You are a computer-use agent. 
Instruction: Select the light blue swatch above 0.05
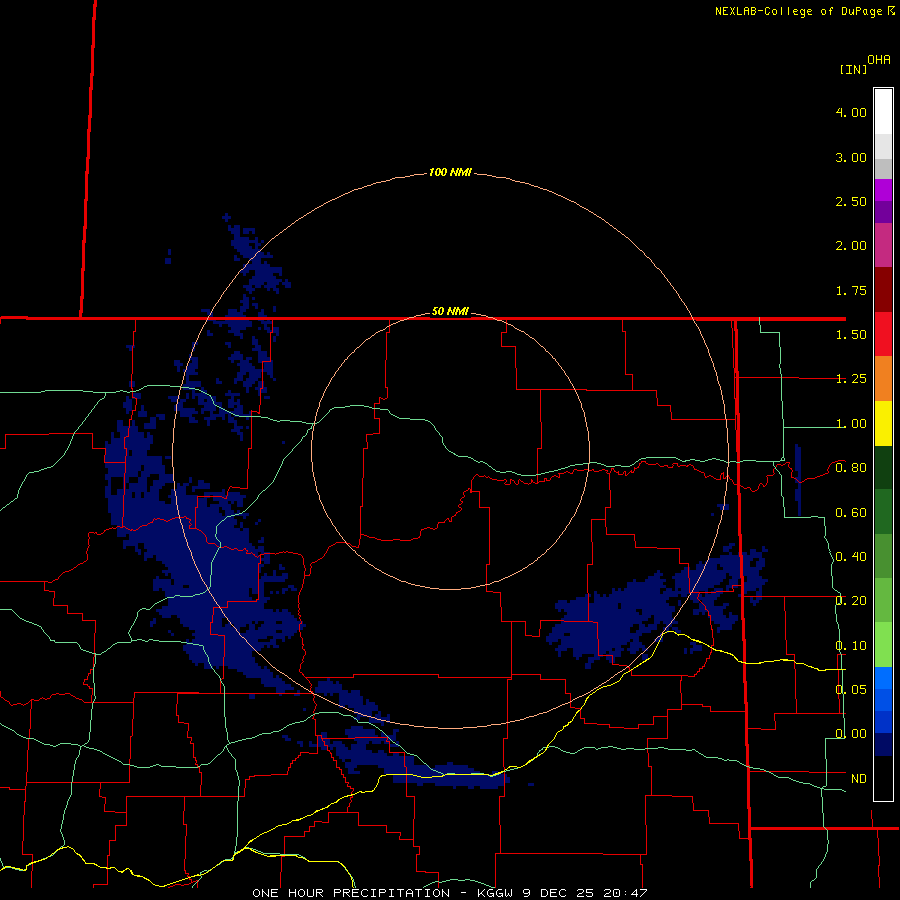pyautogui.click(x=883, y=678)
